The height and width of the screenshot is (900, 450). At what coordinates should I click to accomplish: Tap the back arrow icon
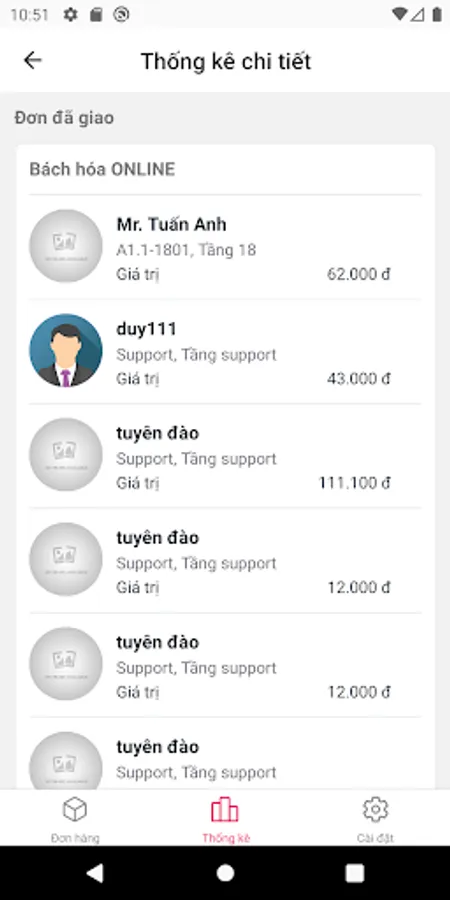pos(33,60)
